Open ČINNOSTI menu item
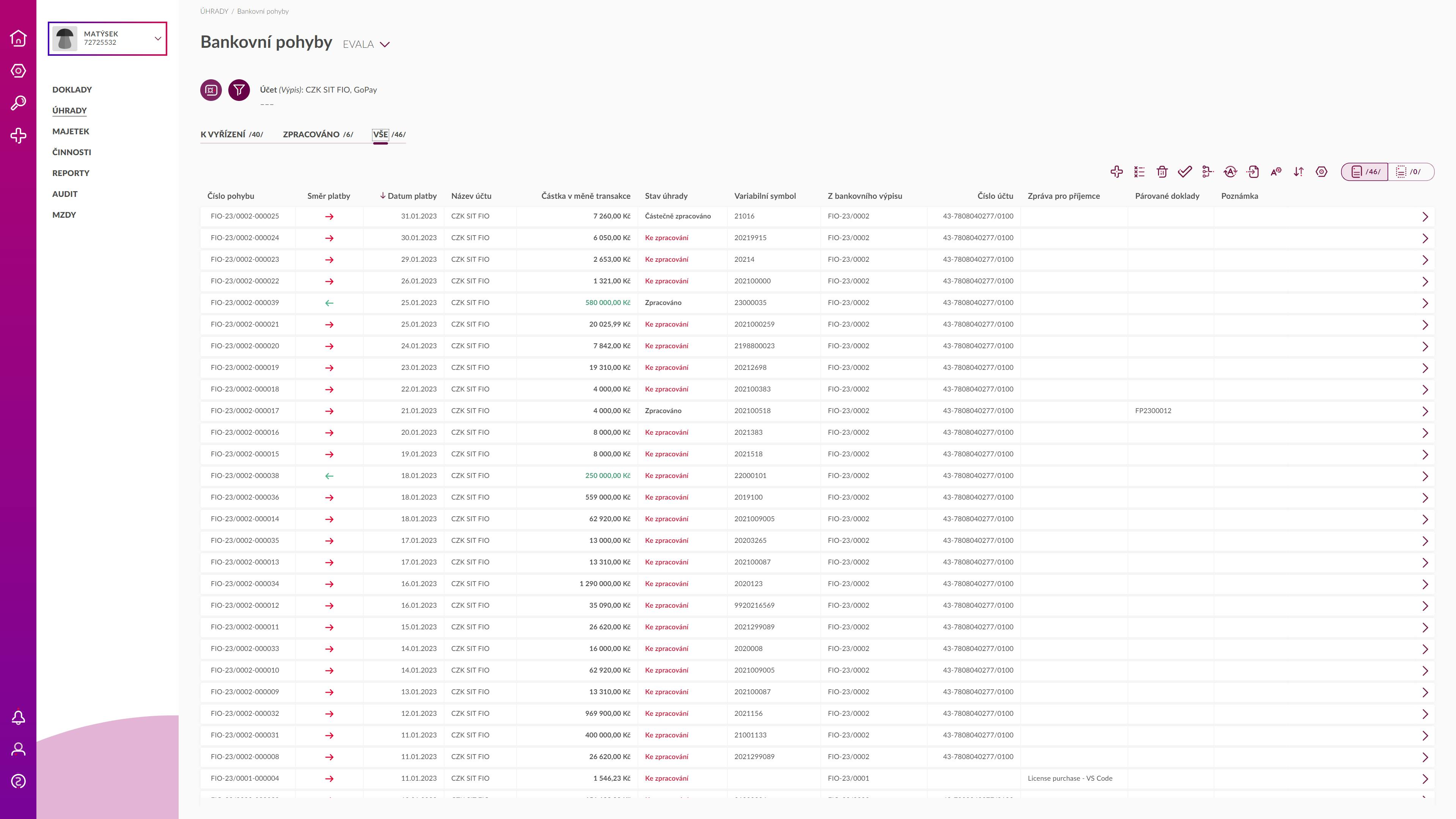Screen dimensions: 1456x819 71,152
